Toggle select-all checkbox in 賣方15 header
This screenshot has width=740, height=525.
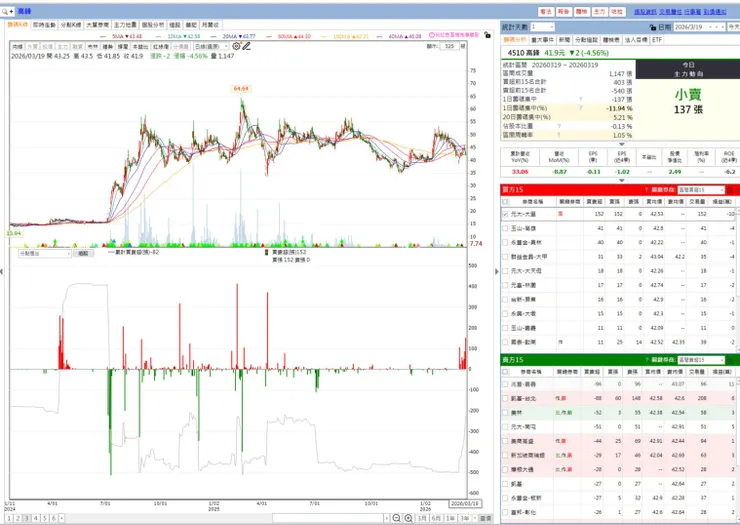click(x=506, y=372)
